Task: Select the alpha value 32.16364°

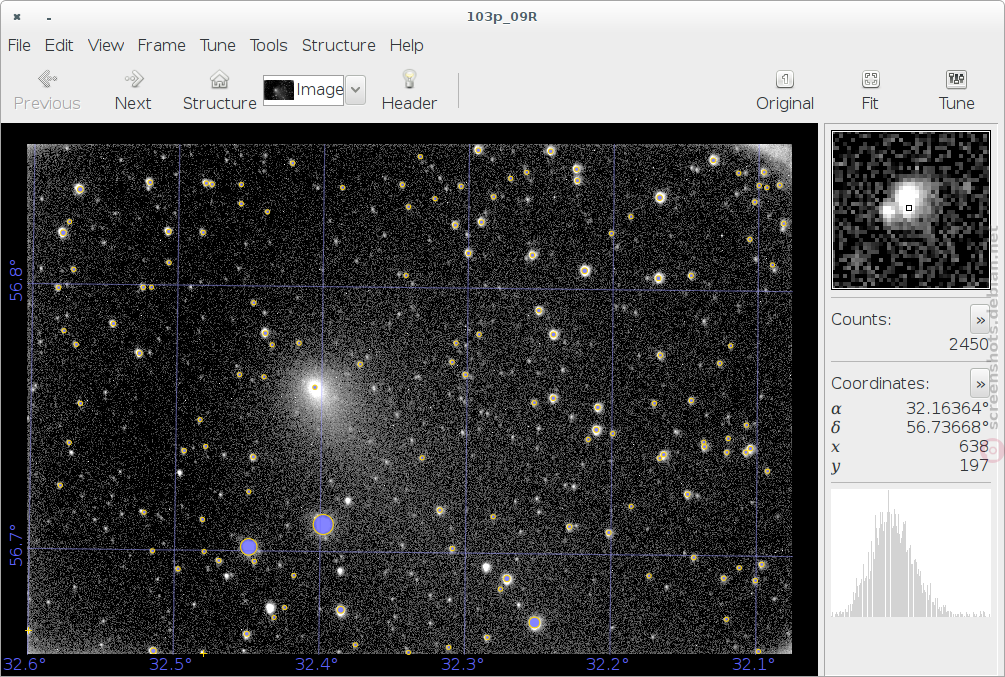Action: click(947, 408)
